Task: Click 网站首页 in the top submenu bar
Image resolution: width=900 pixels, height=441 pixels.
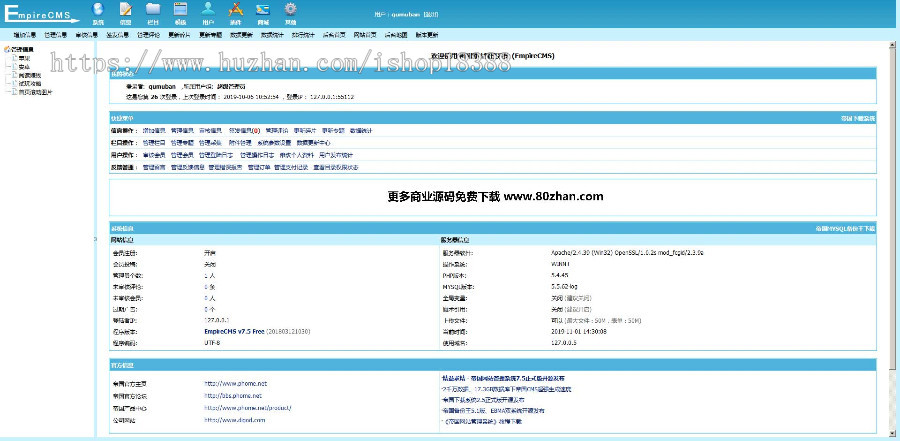Action: (x=366, y=35)
